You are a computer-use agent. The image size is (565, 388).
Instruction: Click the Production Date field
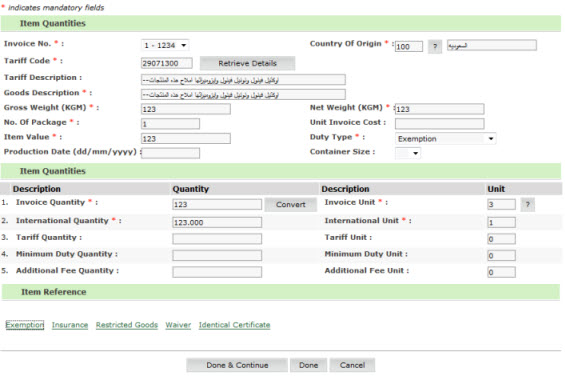point(170,153)
